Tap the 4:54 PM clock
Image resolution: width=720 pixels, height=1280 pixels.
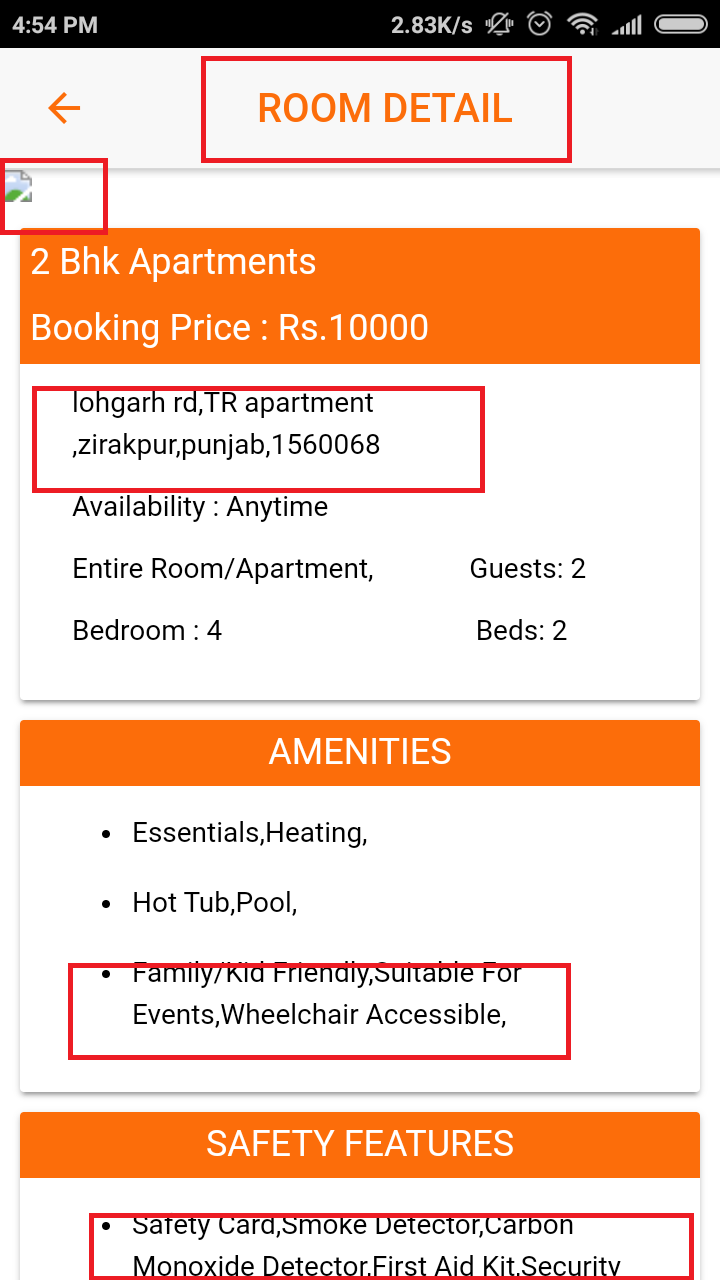point(55,24)
